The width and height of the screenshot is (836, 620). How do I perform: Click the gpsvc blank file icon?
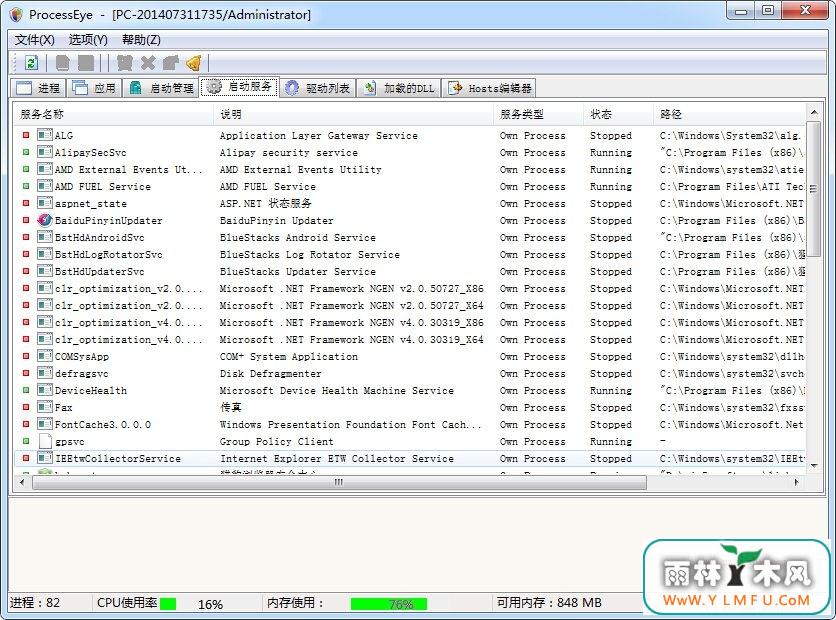coord(45,441)
